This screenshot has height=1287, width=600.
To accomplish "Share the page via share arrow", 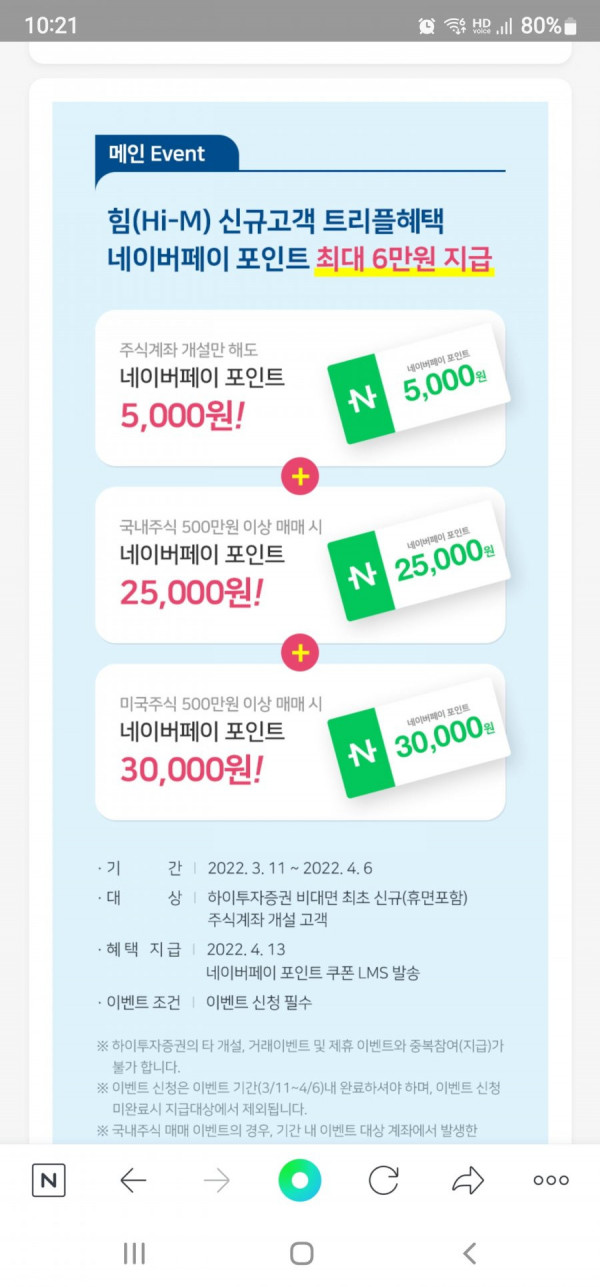I will pos(467,1180).
